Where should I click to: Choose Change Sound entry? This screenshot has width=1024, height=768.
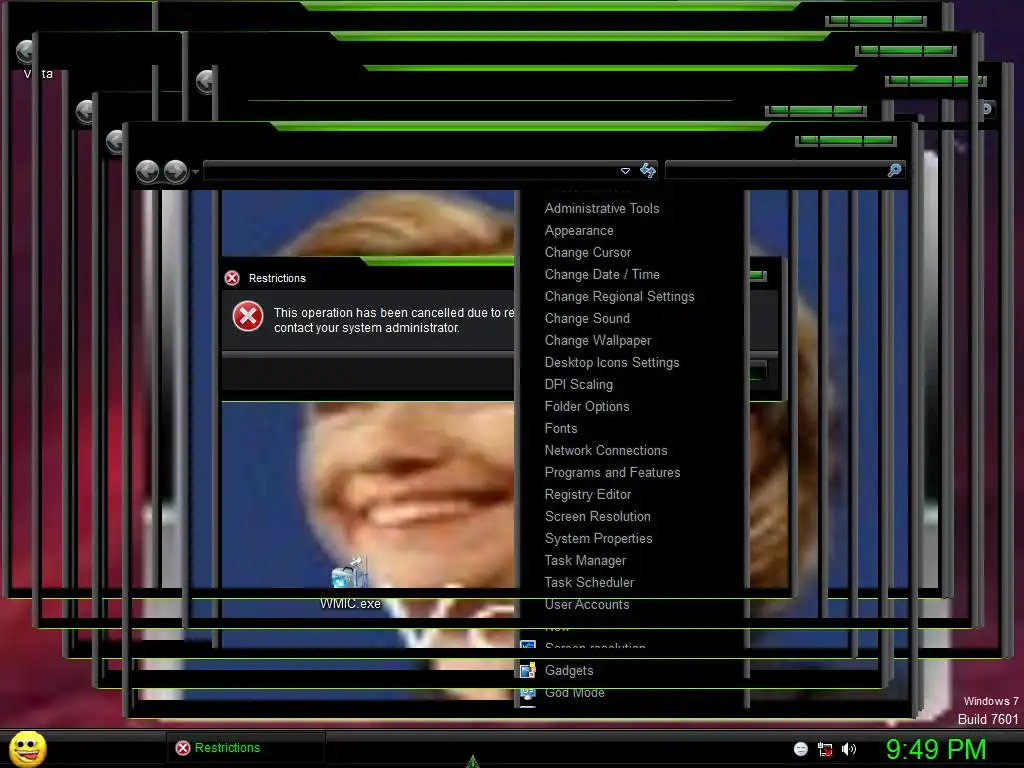587,318
